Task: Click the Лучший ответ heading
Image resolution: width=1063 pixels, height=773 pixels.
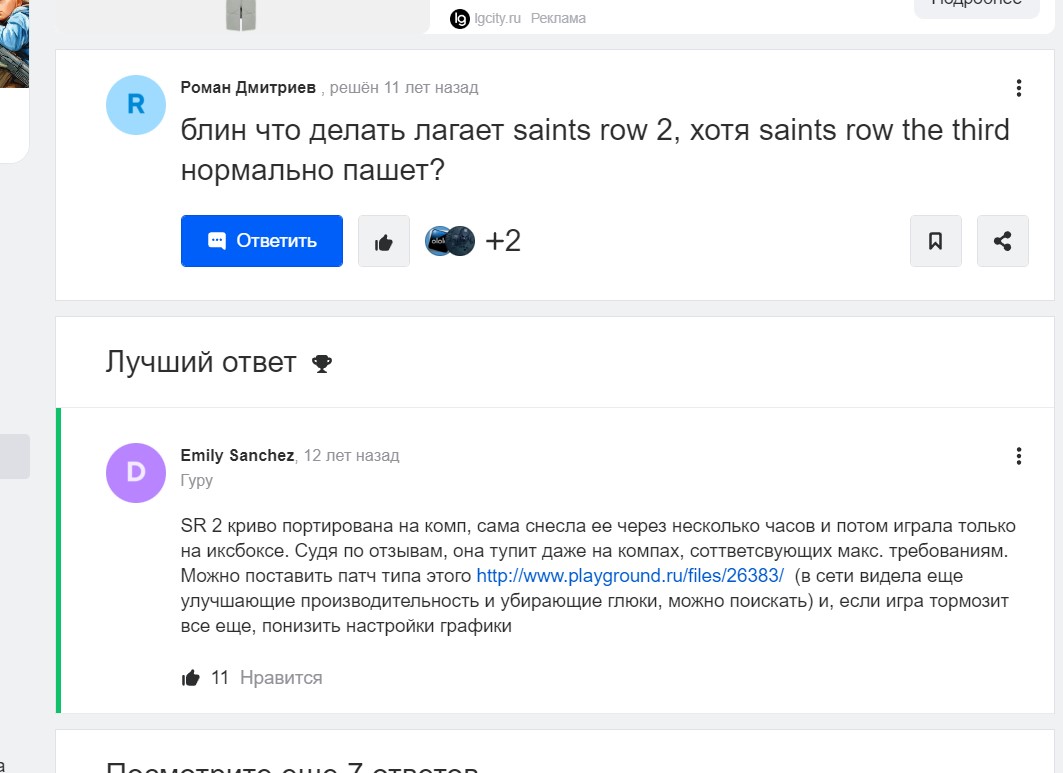Action: [x=201, y=362]
